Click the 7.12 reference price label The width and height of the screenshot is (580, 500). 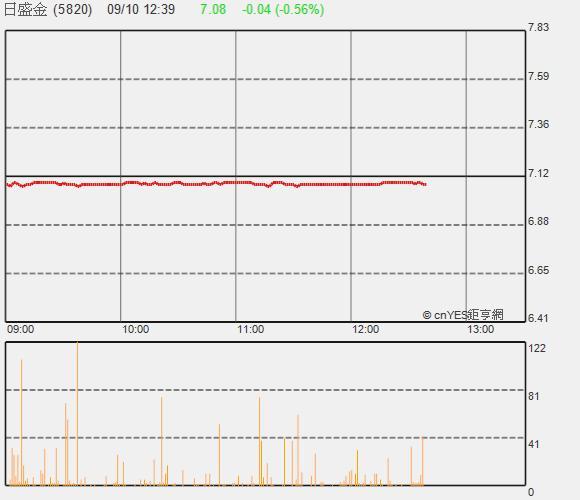coord(539,173)
